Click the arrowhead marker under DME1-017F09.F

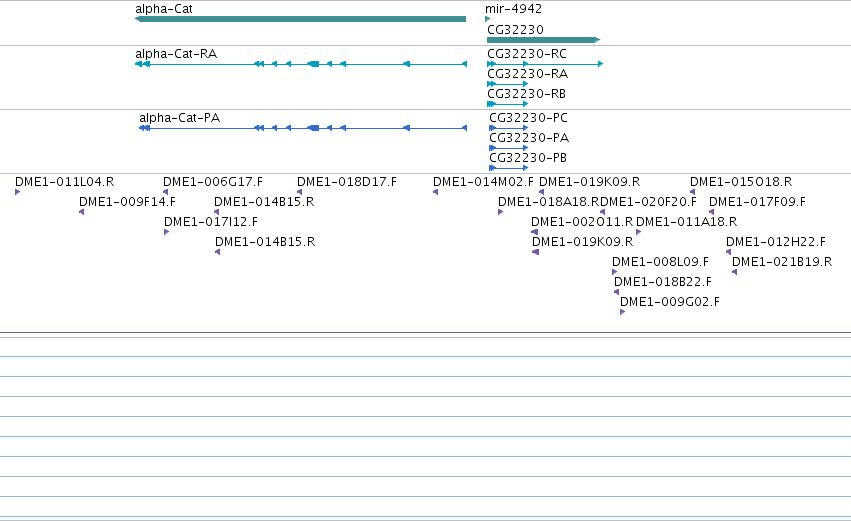coord(712,212)
